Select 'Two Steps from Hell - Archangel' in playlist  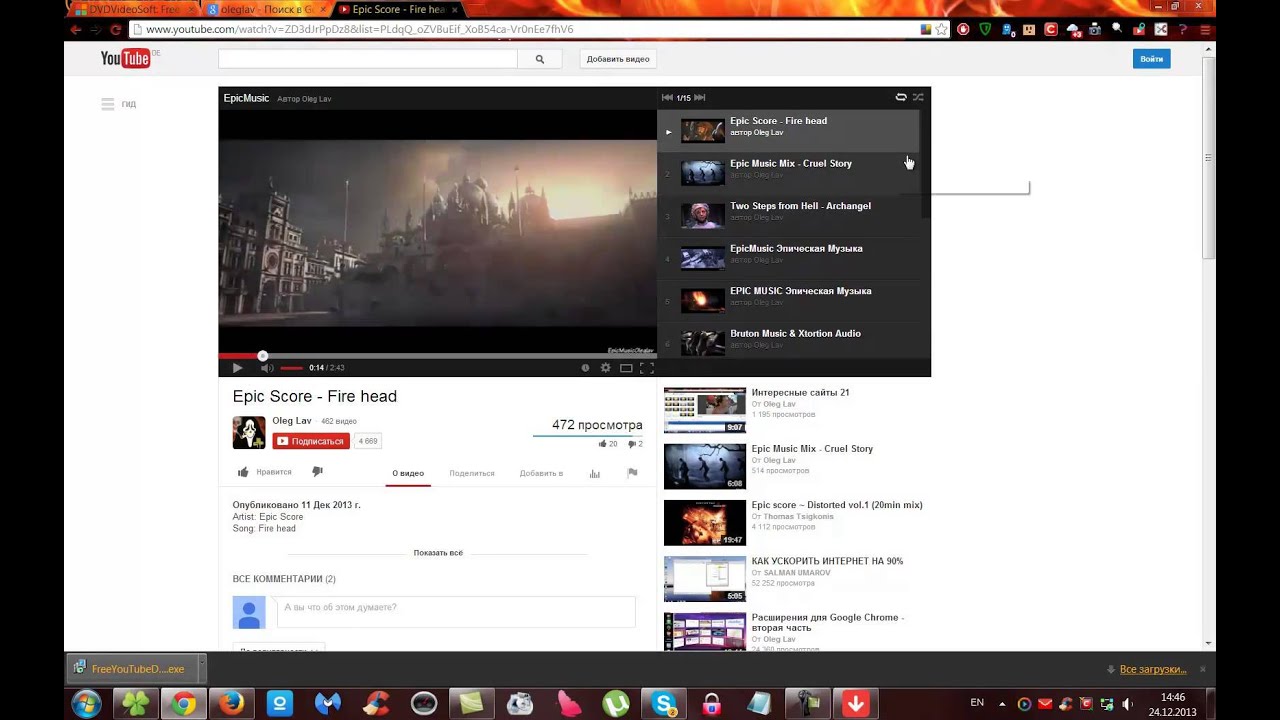coord(789,216)
